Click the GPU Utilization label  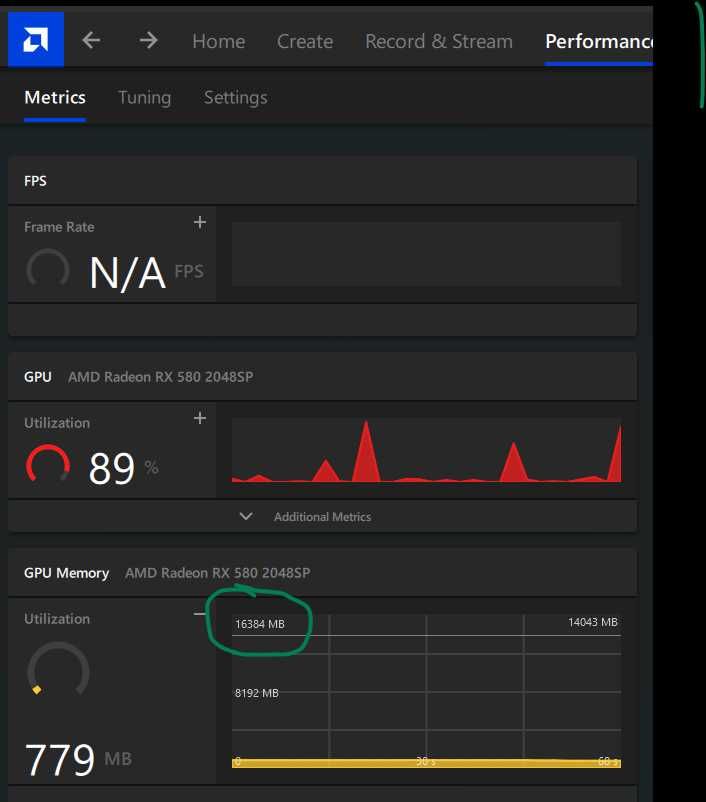[57, 423]
